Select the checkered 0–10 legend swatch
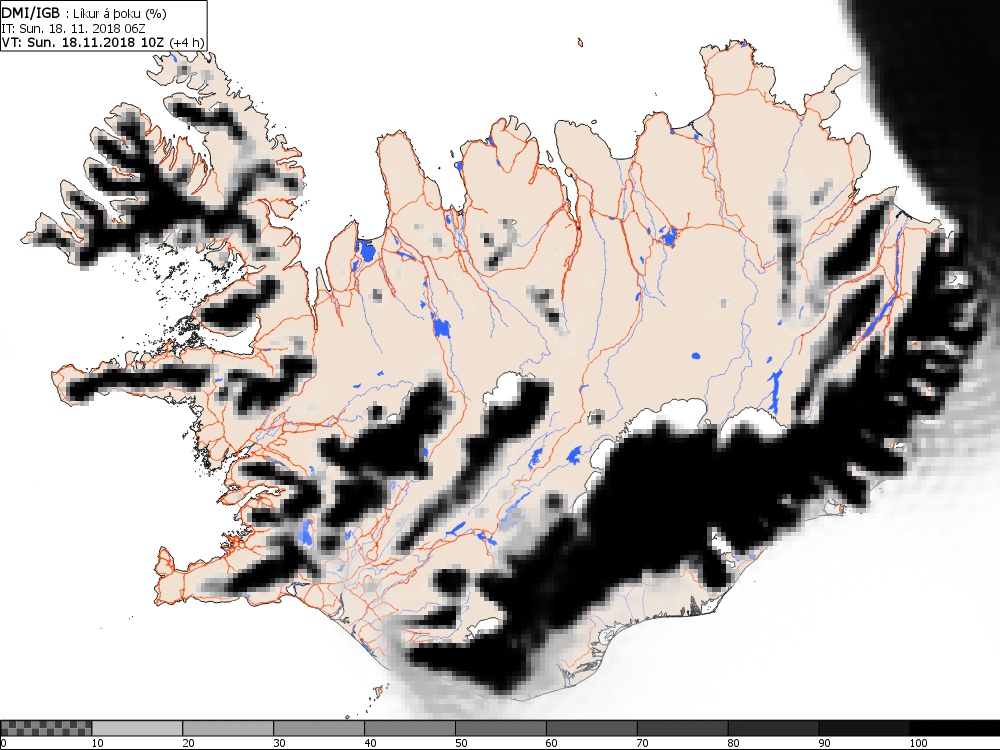The image size is (1000, 750). point(46,728)
